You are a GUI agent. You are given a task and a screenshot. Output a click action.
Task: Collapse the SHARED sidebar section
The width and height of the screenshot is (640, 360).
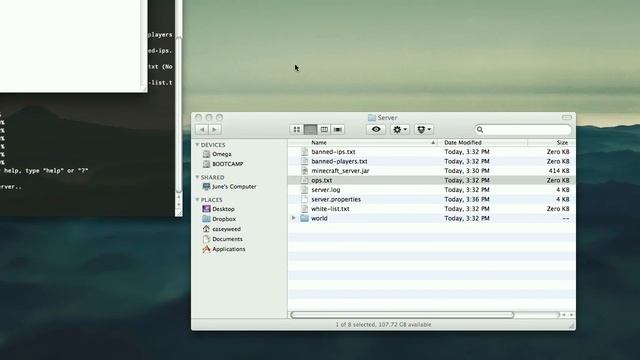point(197,177)
